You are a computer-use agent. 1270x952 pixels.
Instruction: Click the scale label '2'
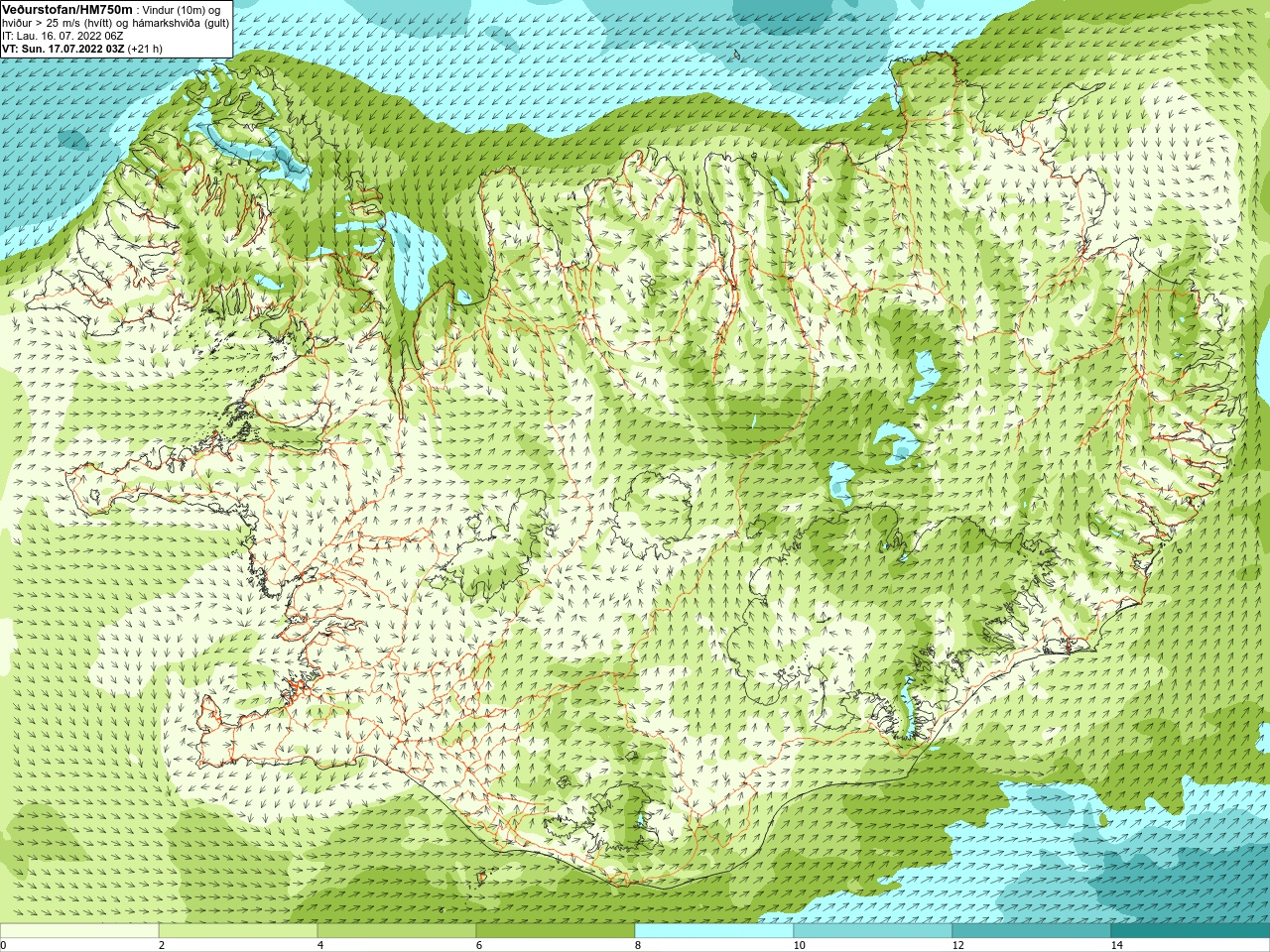tap(162, 945)
